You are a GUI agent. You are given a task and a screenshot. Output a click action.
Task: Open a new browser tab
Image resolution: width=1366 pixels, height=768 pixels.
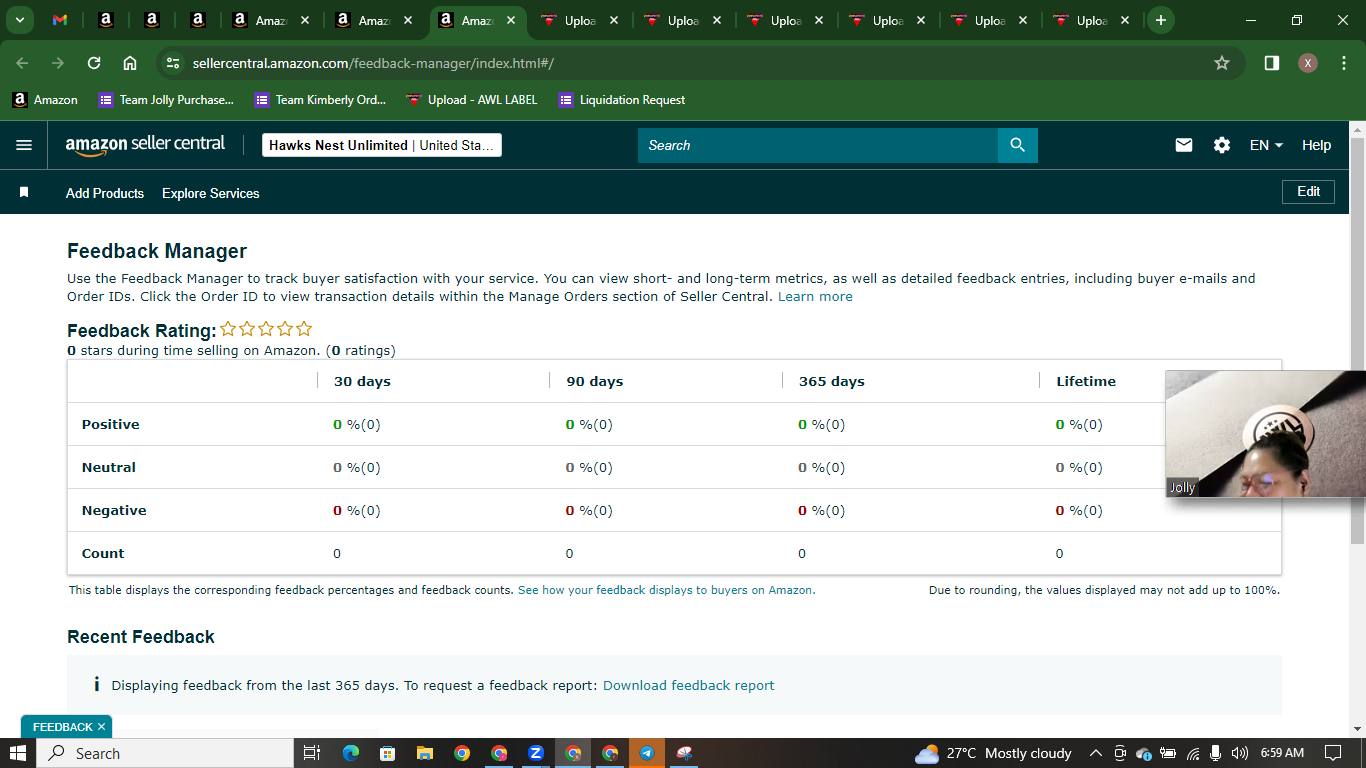(1160, 20)
